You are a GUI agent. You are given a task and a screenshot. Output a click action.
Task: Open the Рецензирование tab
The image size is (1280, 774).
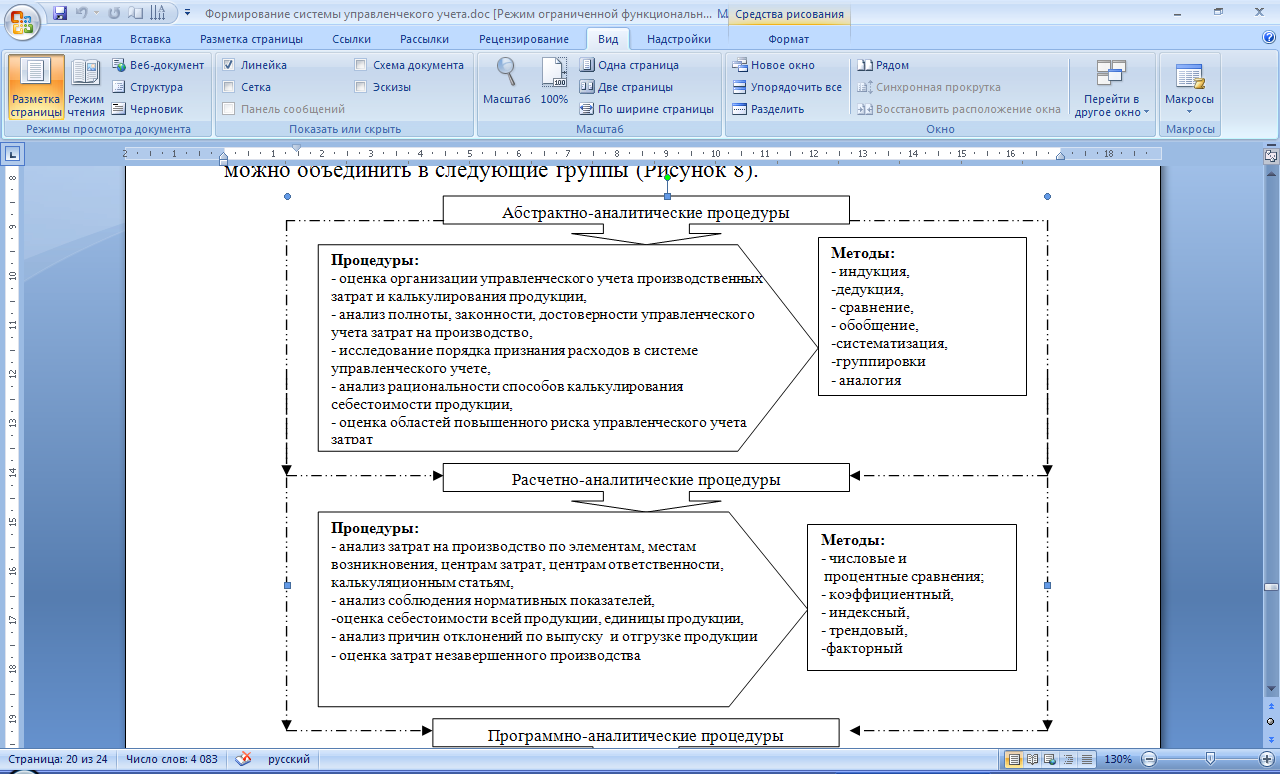pyautogui.click(x=522, y=39)
